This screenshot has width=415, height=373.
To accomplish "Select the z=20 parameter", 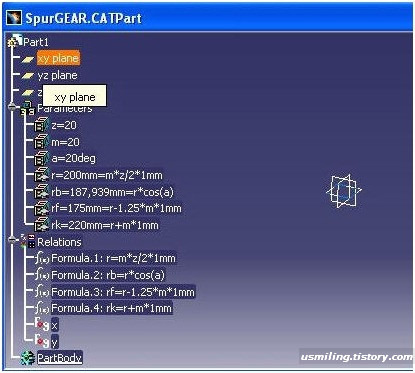I will [x=64, y=125].
